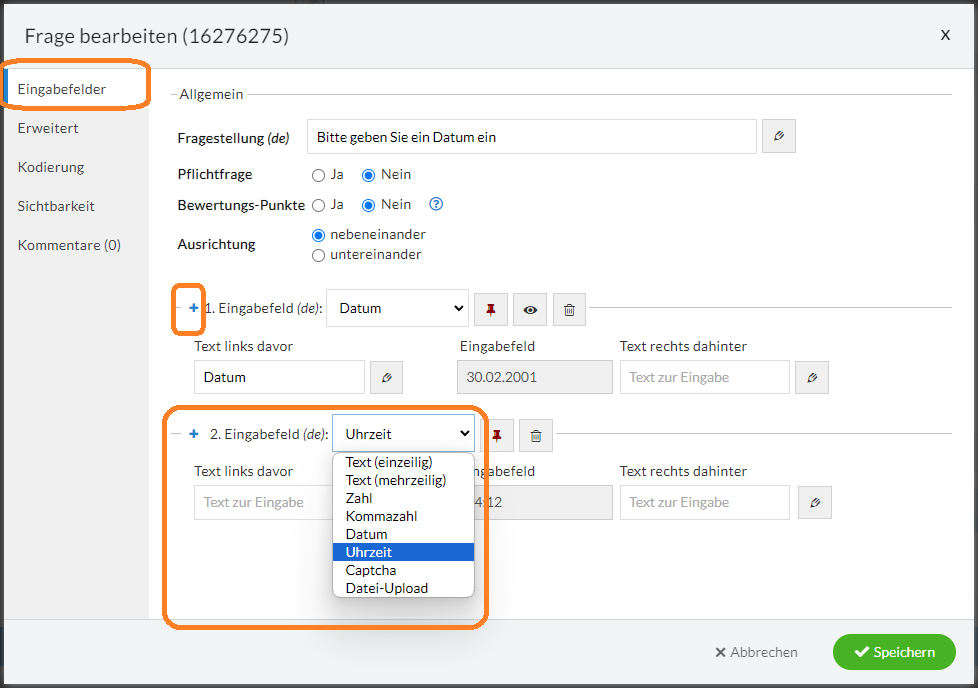
Task: Open the 1. Eingabefeld type dropdown
Action: pyautogui.click(x=397, y=309)
